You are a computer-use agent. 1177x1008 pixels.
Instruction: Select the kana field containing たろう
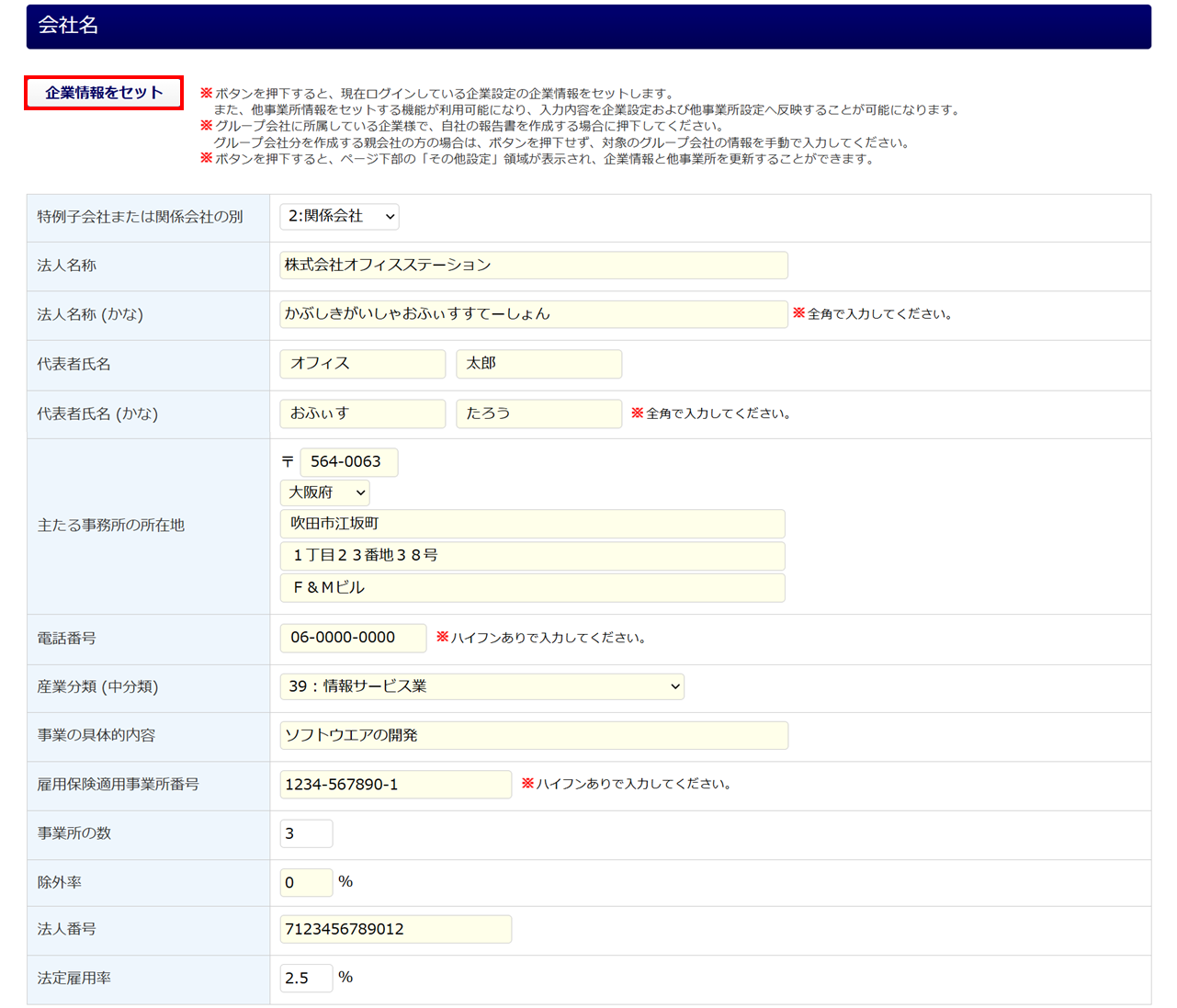click(x=539, y=413)
